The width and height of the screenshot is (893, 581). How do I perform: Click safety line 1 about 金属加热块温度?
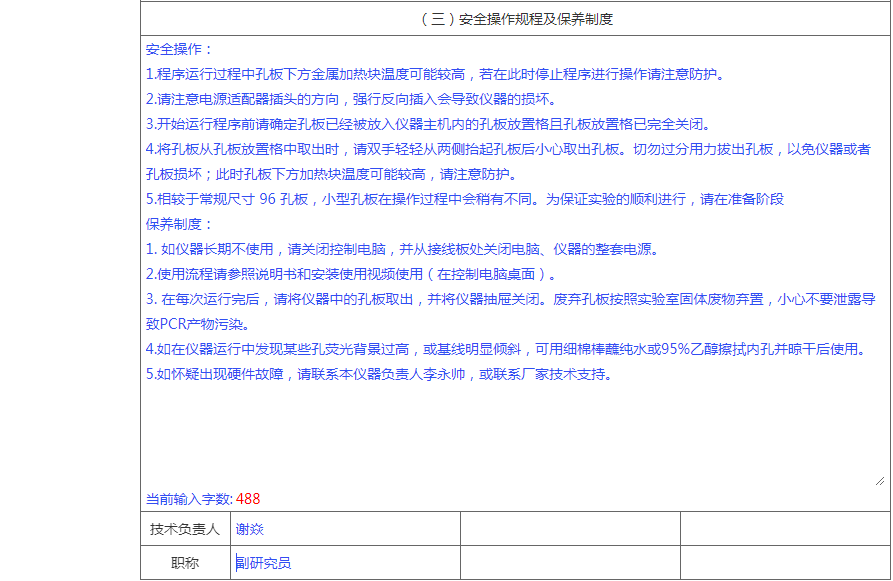(435, 74)
